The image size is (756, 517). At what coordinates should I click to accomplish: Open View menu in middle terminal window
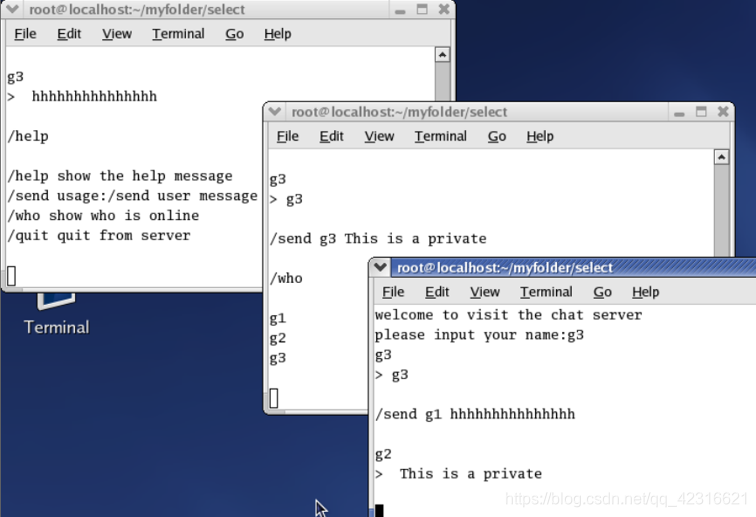pos(379,136)
